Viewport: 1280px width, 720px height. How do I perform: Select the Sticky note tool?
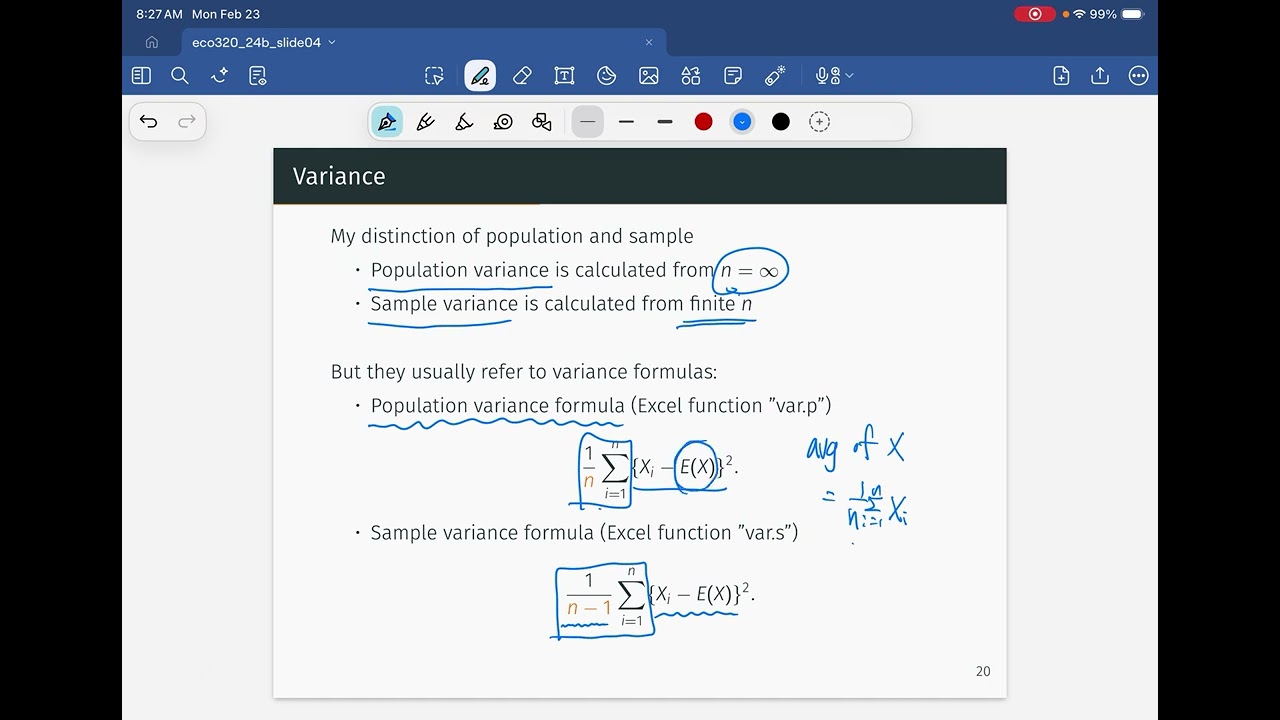pyautogui.click(x=733, y=76)
